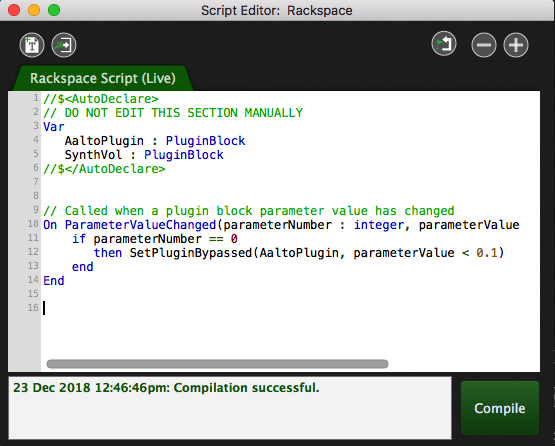The width and height of the screenshot is (555, 446).
Task: Click the 'End' keyword on line 14
Action: pos(54,281)
